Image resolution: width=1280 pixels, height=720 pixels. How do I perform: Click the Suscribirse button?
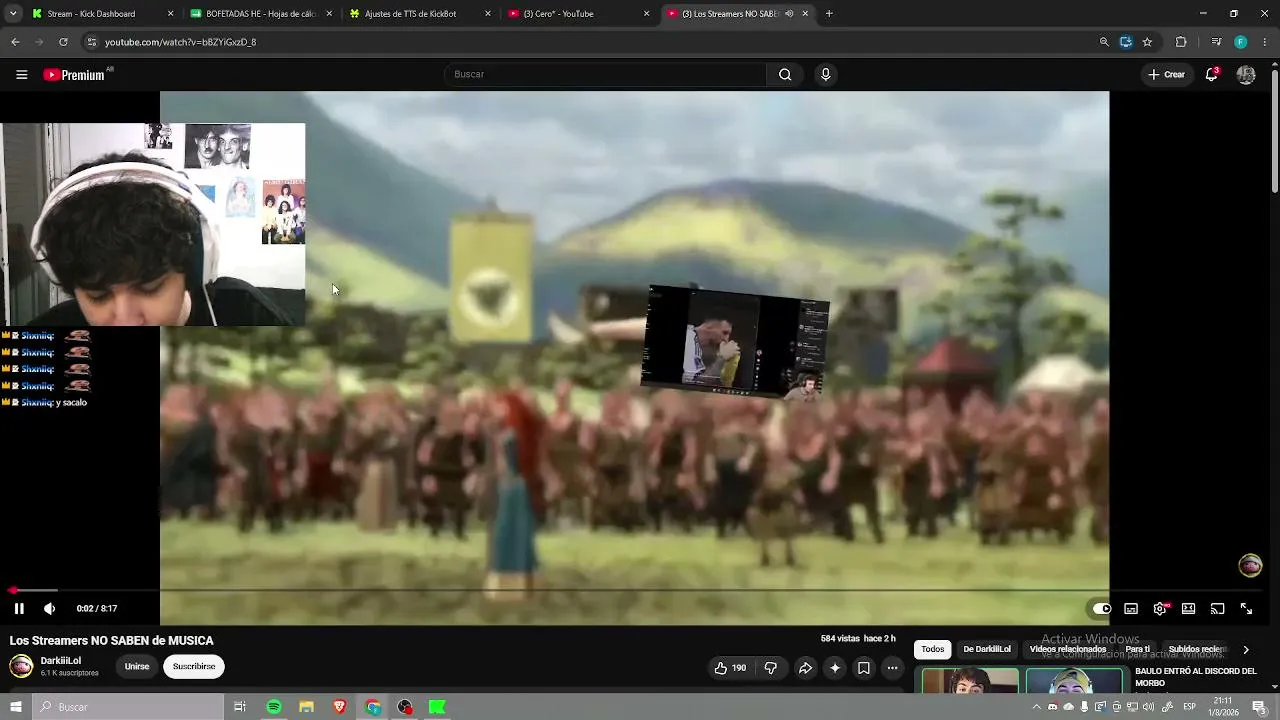click(x=194, y=666)
